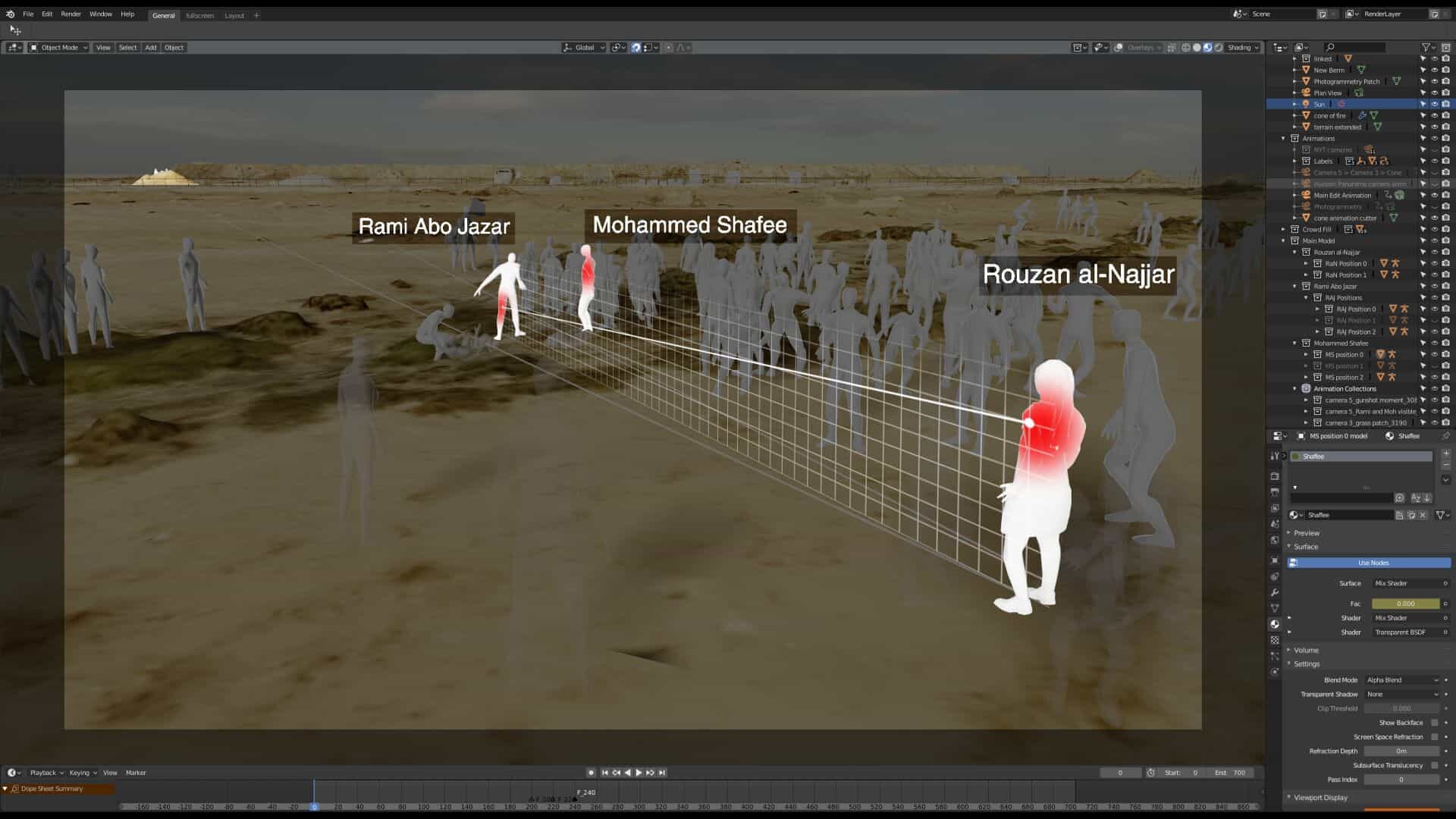1456x819 pixels.
Task: Click the Play animation button
Action: tap(639, 773)
